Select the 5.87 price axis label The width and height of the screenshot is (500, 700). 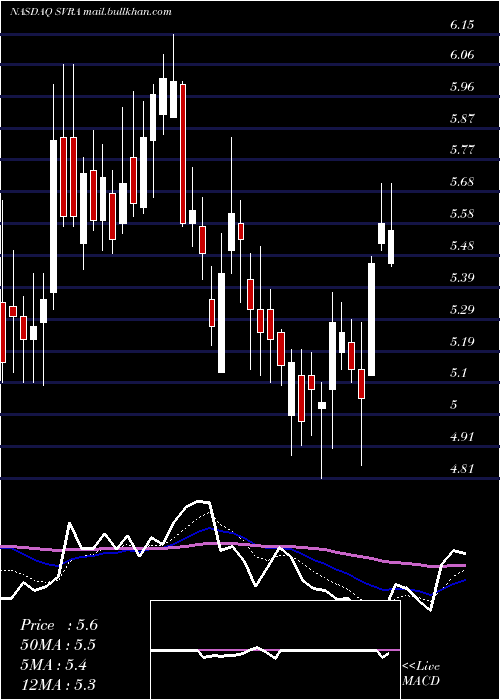tap(462, 119)
